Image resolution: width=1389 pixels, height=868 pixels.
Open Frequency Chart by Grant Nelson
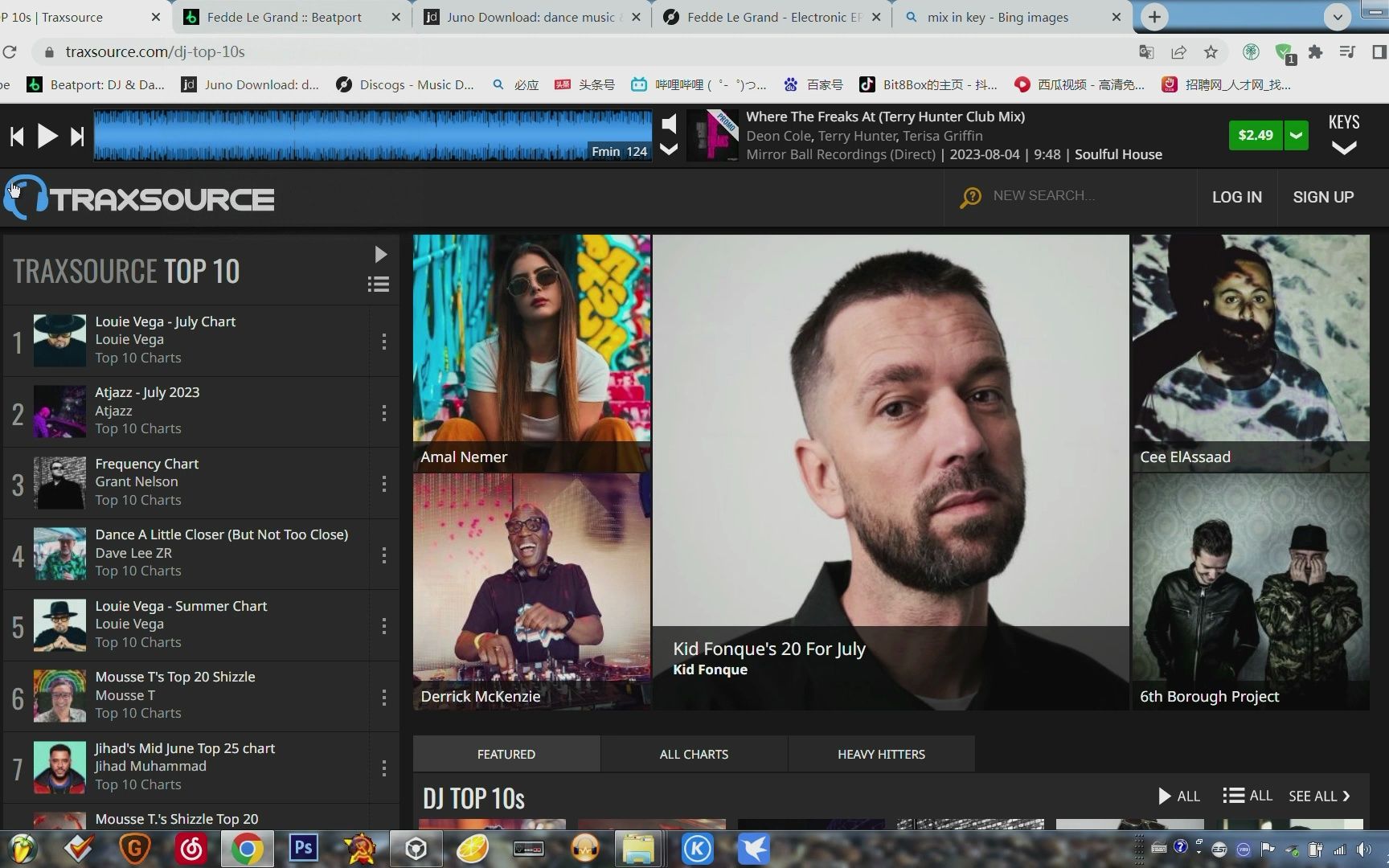tap(146, 464)
